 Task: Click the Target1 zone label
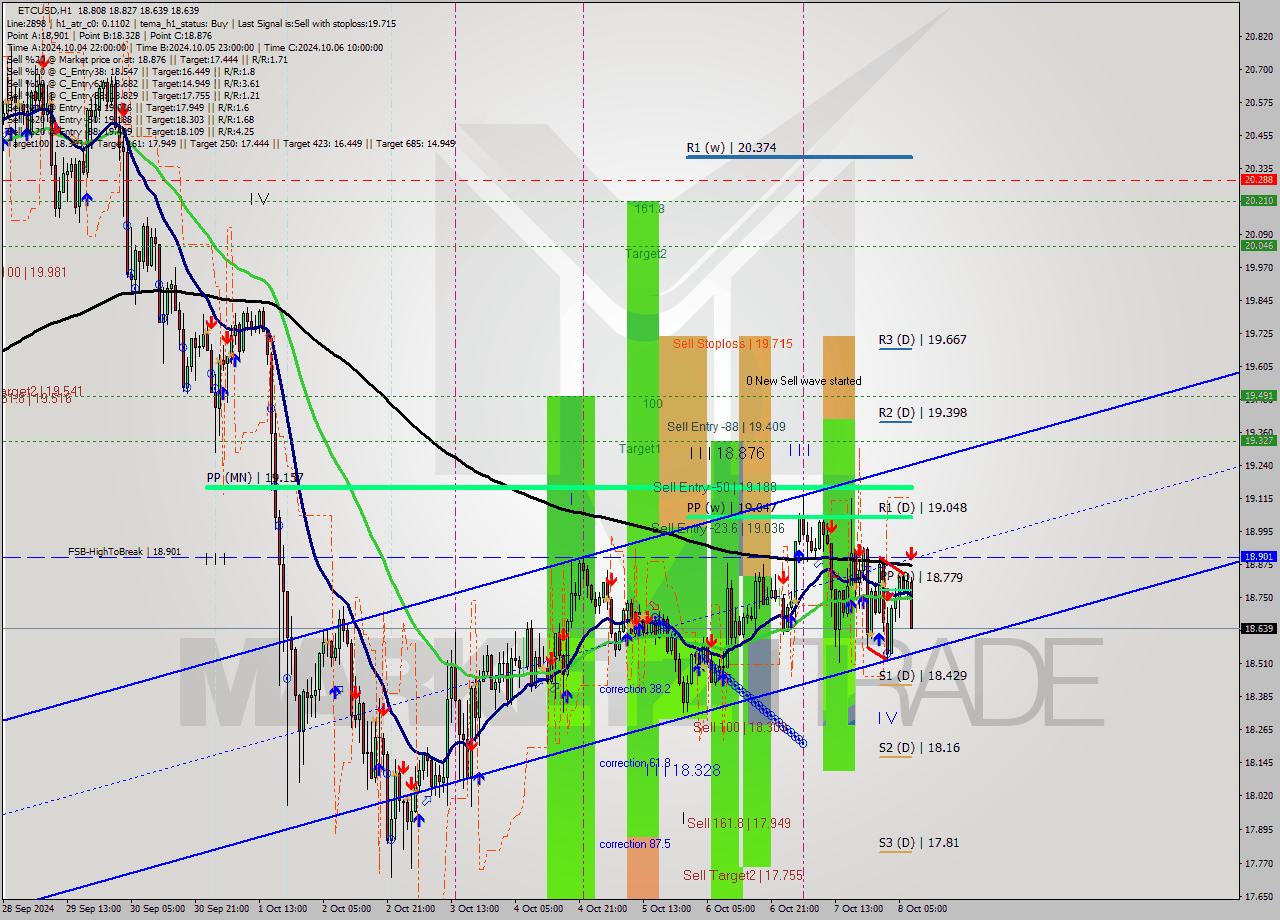tap(640, 449)
